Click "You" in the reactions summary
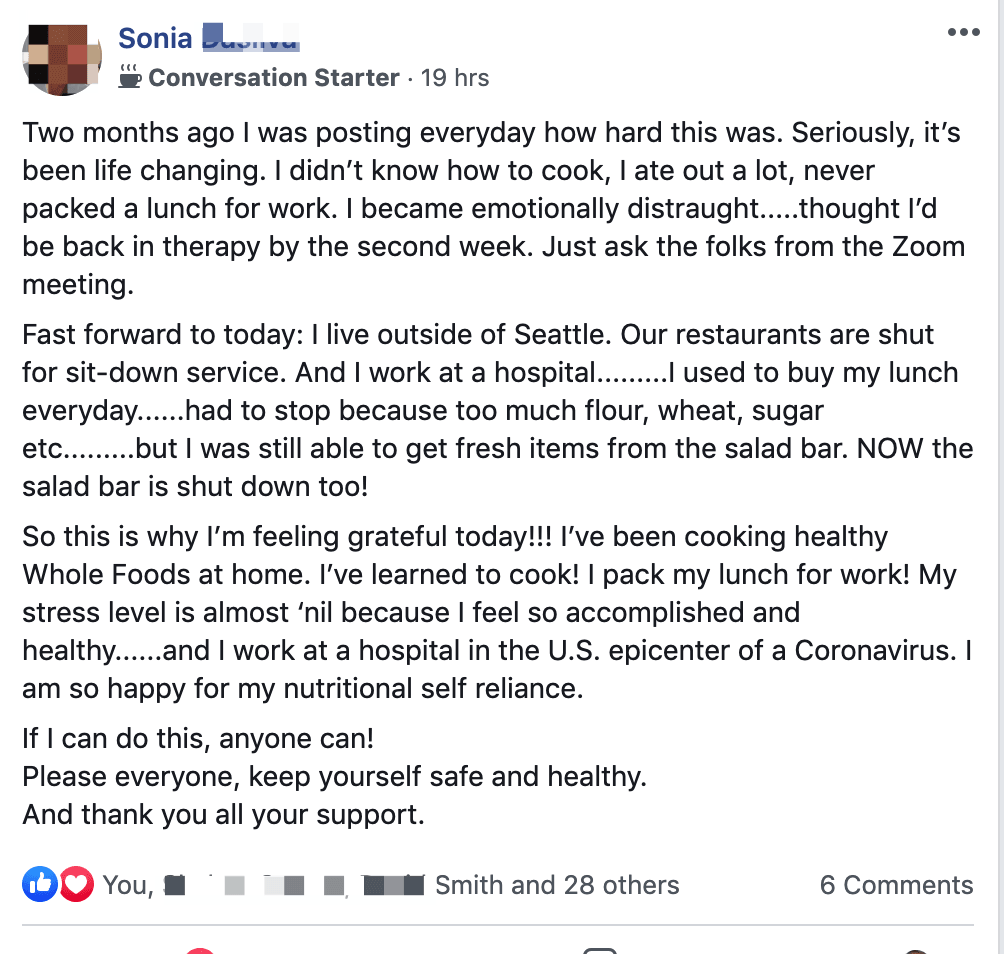Image resolution: width=1004 pixels, height=954 pixels. click(125, 885)
